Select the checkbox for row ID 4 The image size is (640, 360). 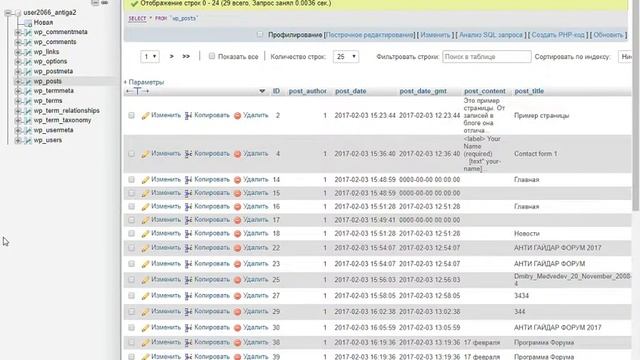pos(131,154)
